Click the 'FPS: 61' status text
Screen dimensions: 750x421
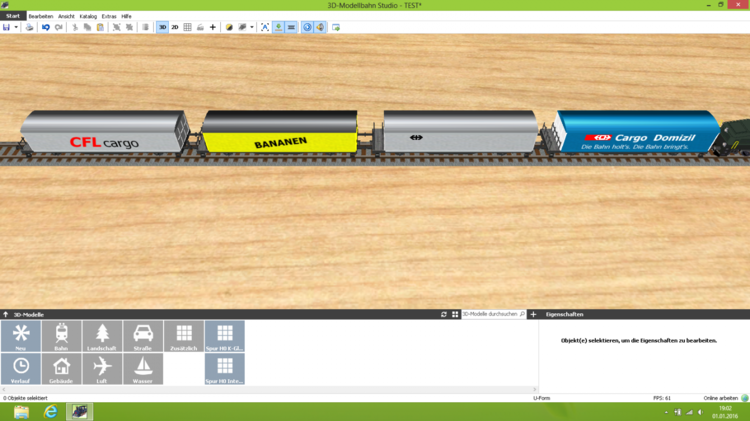tap(662, 398)
